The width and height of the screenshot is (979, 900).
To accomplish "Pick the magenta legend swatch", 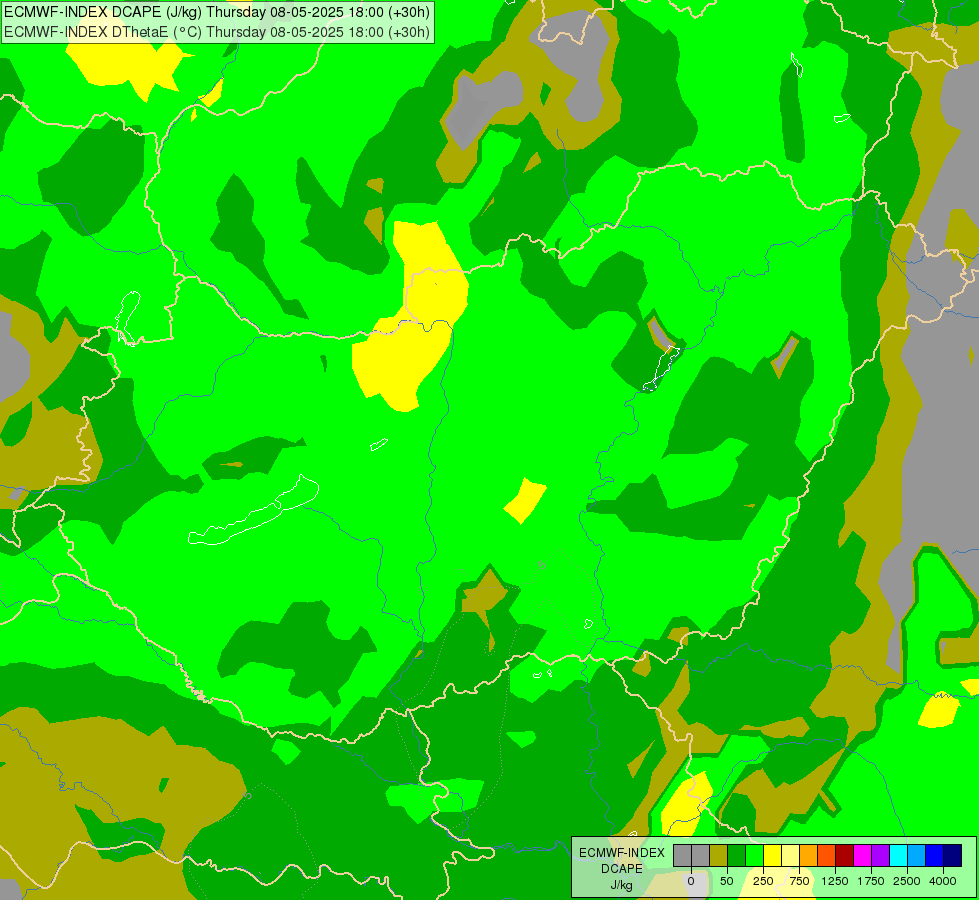I will 863,855.
